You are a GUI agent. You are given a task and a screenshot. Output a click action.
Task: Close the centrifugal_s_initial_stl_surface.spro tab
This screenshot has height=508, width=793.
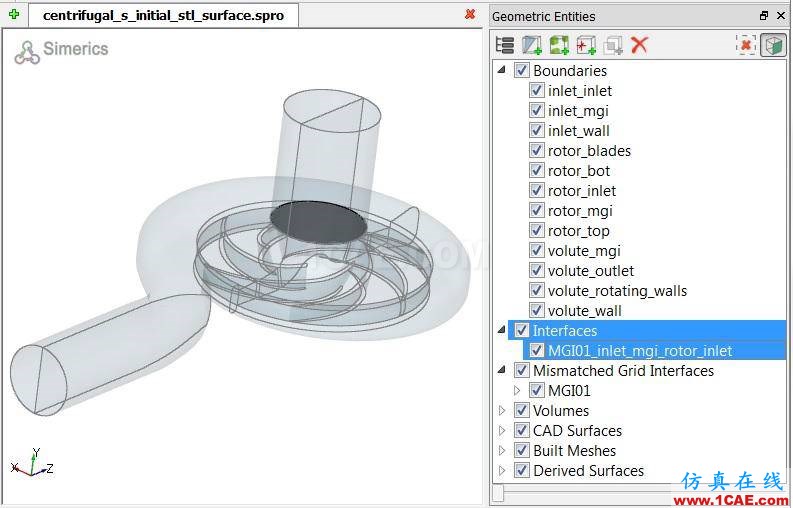click(470, 14)
